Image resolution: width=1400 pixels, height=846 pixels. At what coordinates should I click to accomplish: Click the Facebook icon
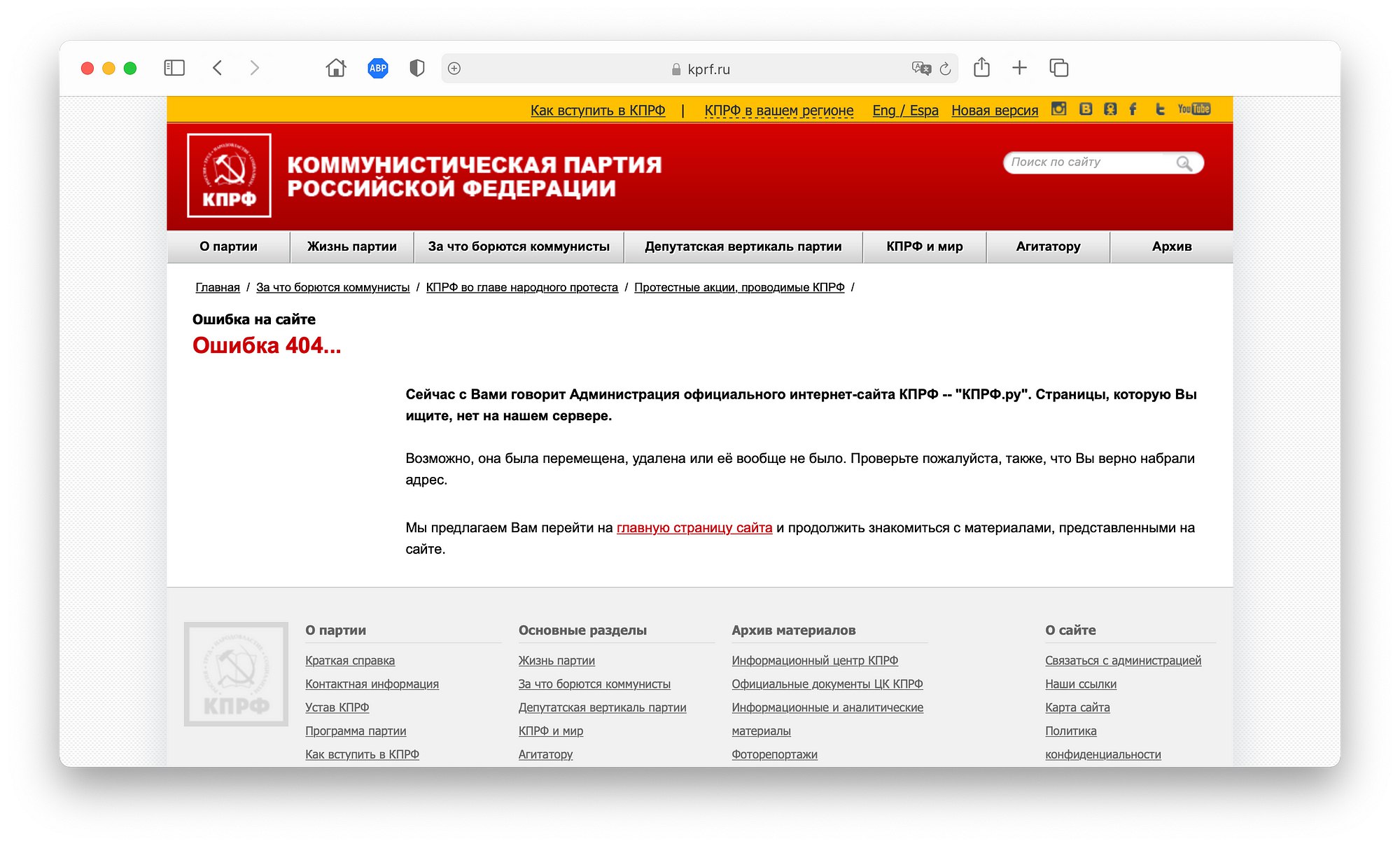click(1133, 109)
